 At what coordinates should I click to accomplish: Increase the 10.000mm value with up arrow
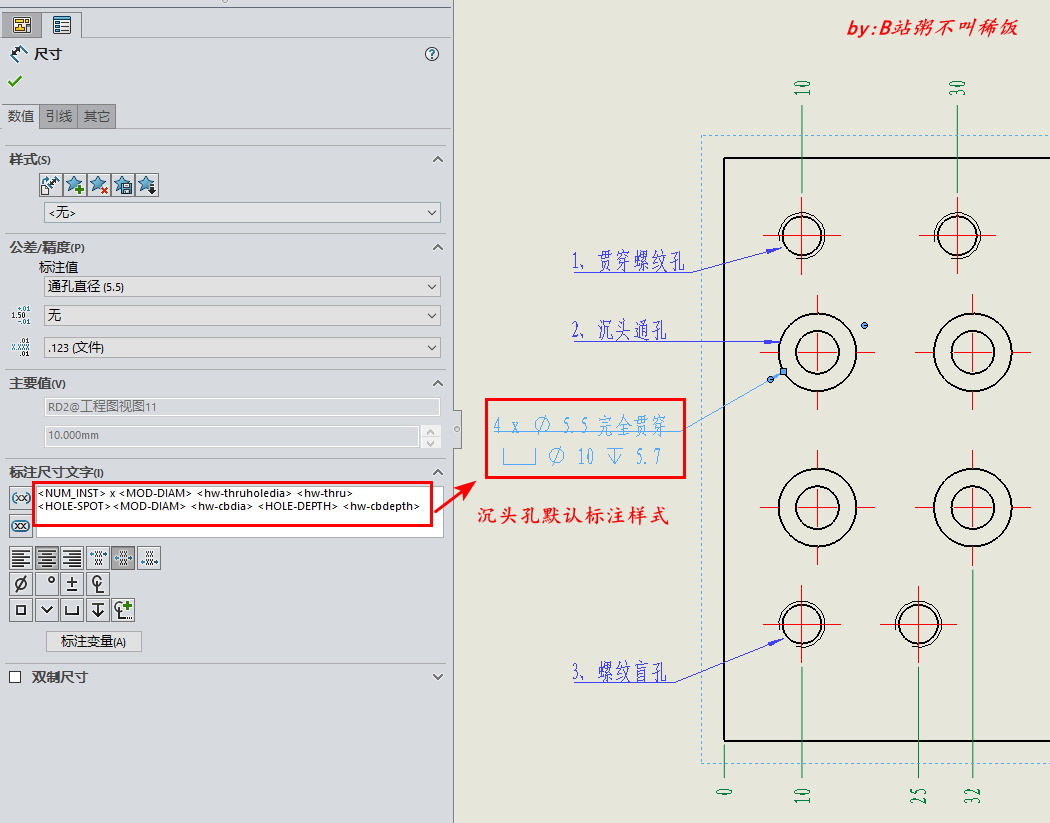click(x=431, y=431)
